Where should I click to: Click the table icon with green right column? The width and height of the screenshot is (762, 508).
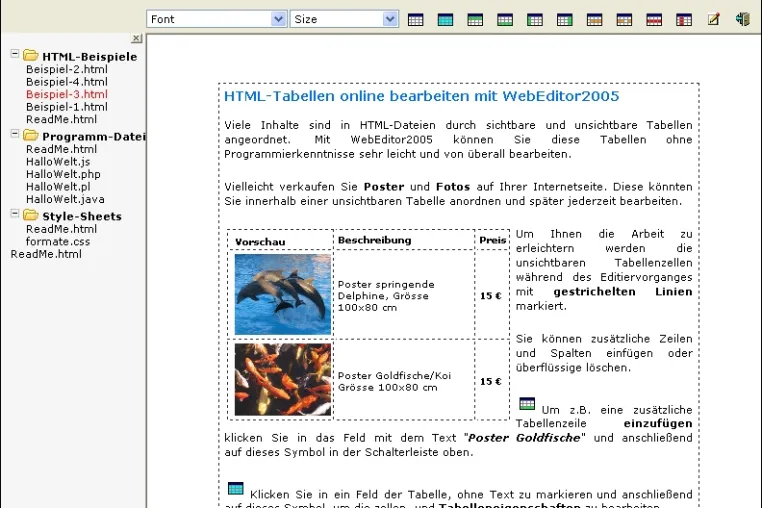click(x=564, y=19)
